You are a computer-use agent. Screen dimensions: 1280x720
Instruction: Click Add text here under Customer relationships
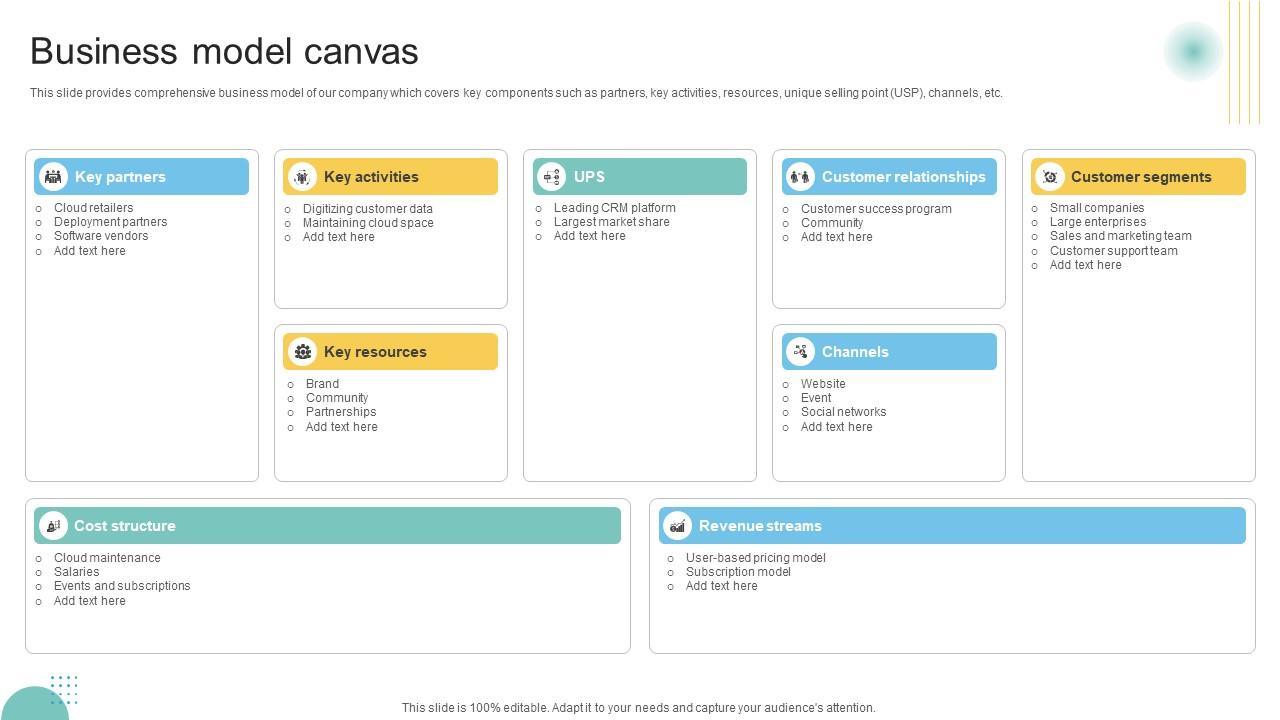[x=837, y=237]
